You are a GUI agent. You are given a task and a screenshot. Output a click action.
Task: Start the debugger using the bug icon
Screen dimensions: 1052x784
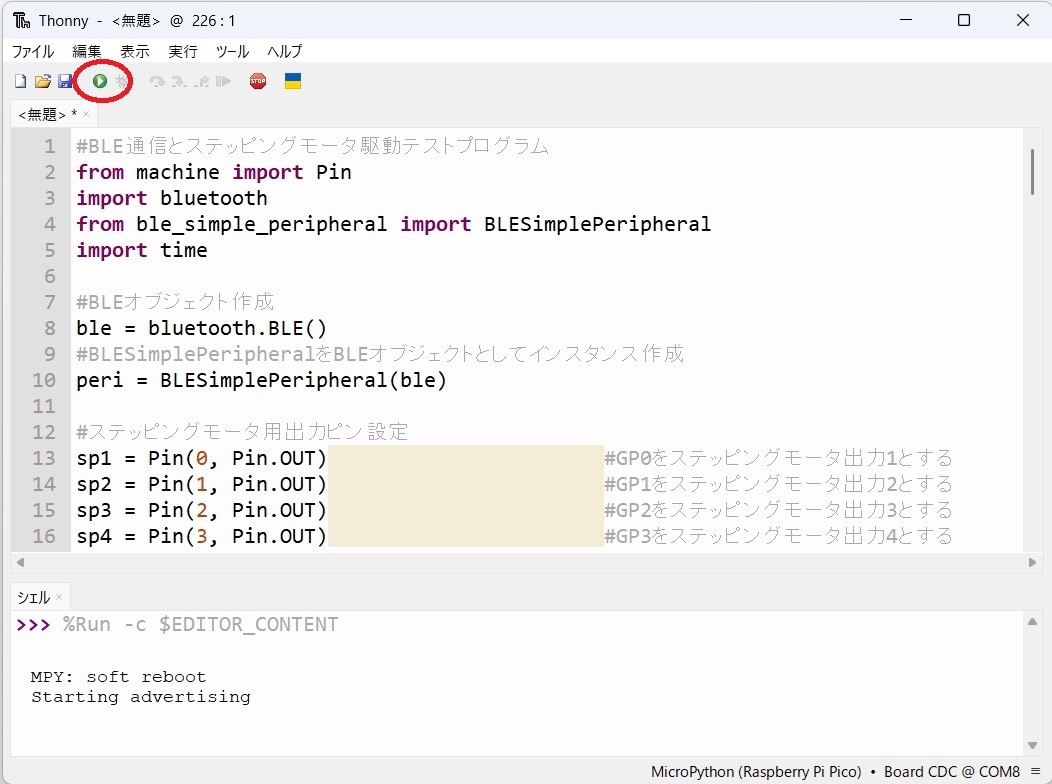tap(122, 81)
